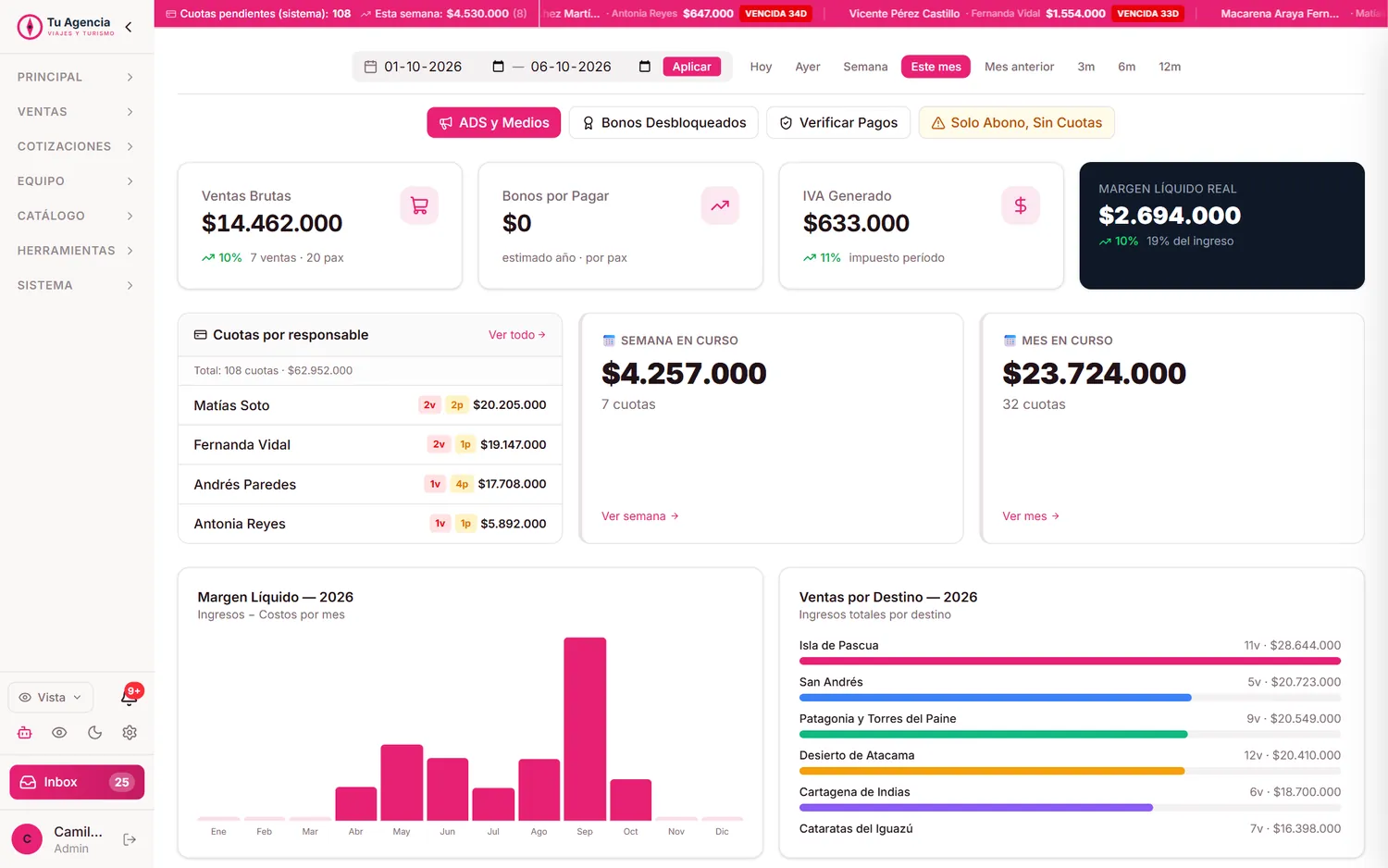Screen dimensions: 1388x868
Task: Toggle dark mode with the moon icon
Action: [x=94, y=733]
